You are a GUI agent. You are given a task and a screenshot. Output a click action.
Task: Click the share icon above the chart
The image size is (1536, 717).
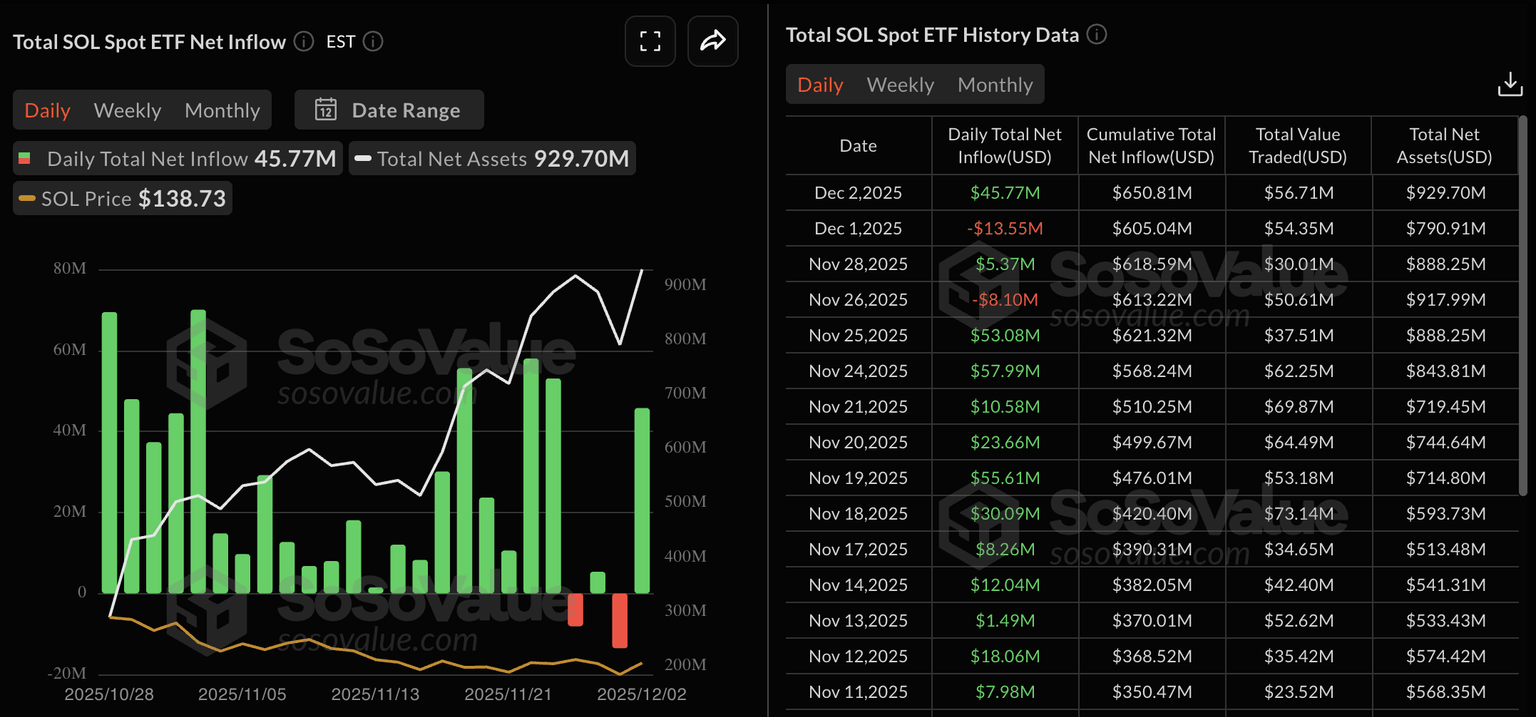tap(712, 41)
